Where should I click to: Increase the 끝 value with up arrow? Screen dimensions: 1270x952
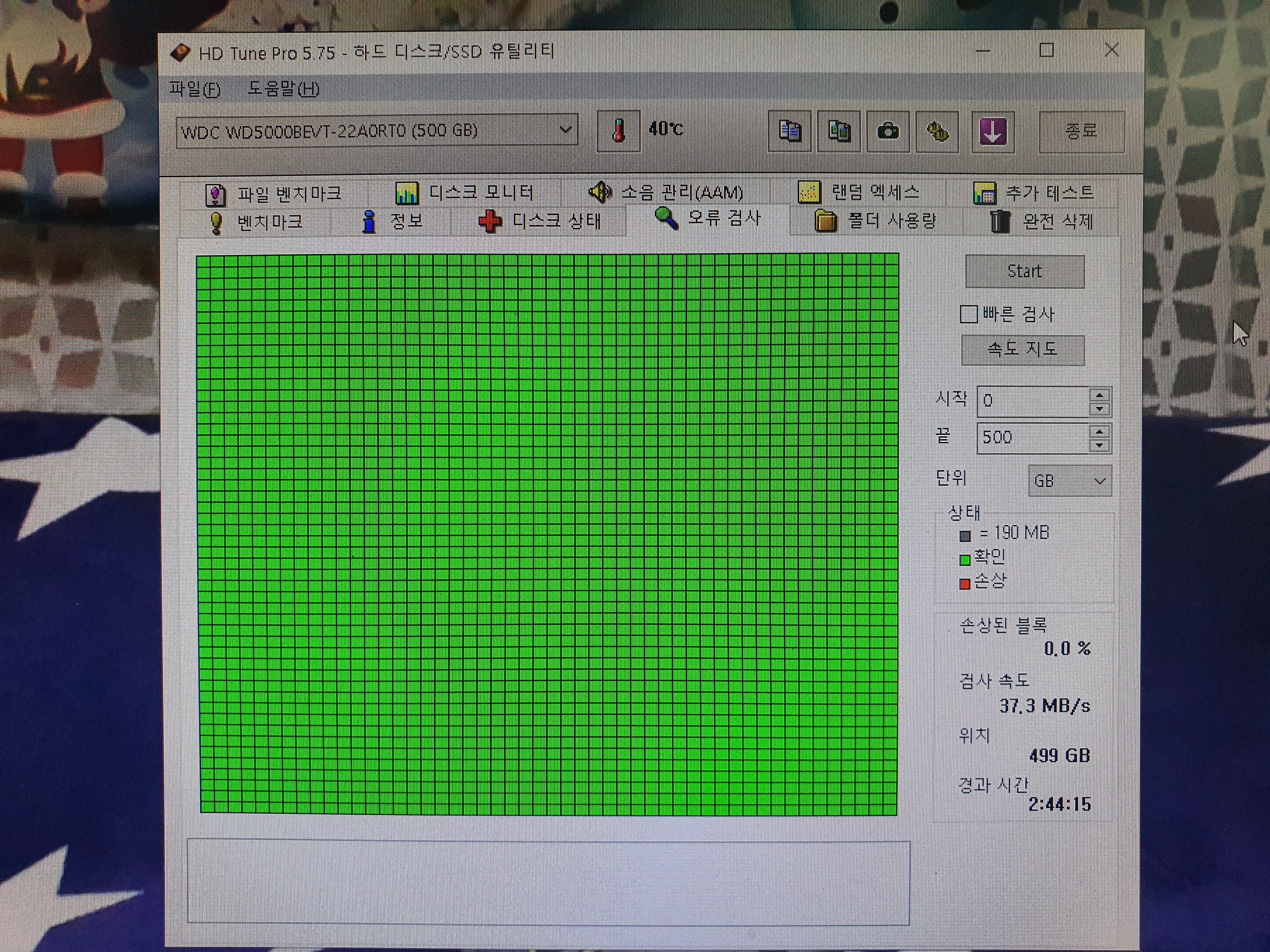1100,432
